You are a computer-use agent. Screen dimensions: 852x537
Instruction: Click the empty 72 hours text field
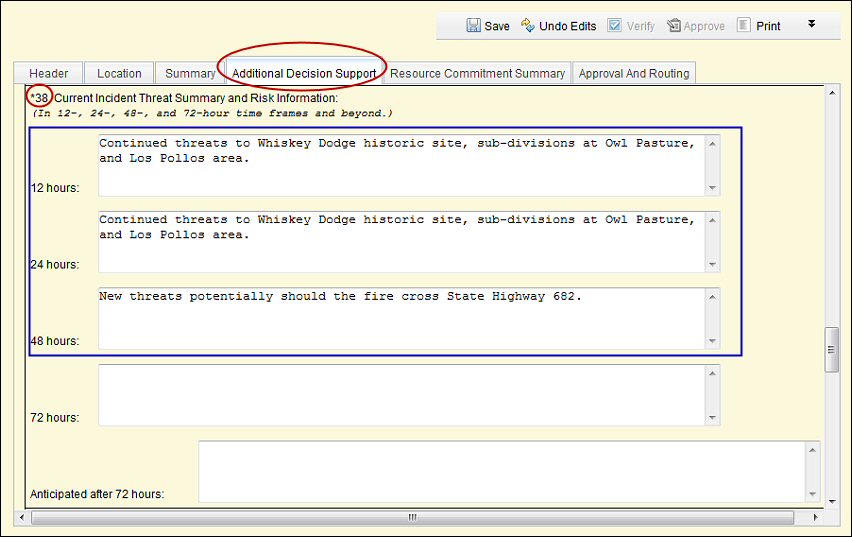tap(402, 395)
